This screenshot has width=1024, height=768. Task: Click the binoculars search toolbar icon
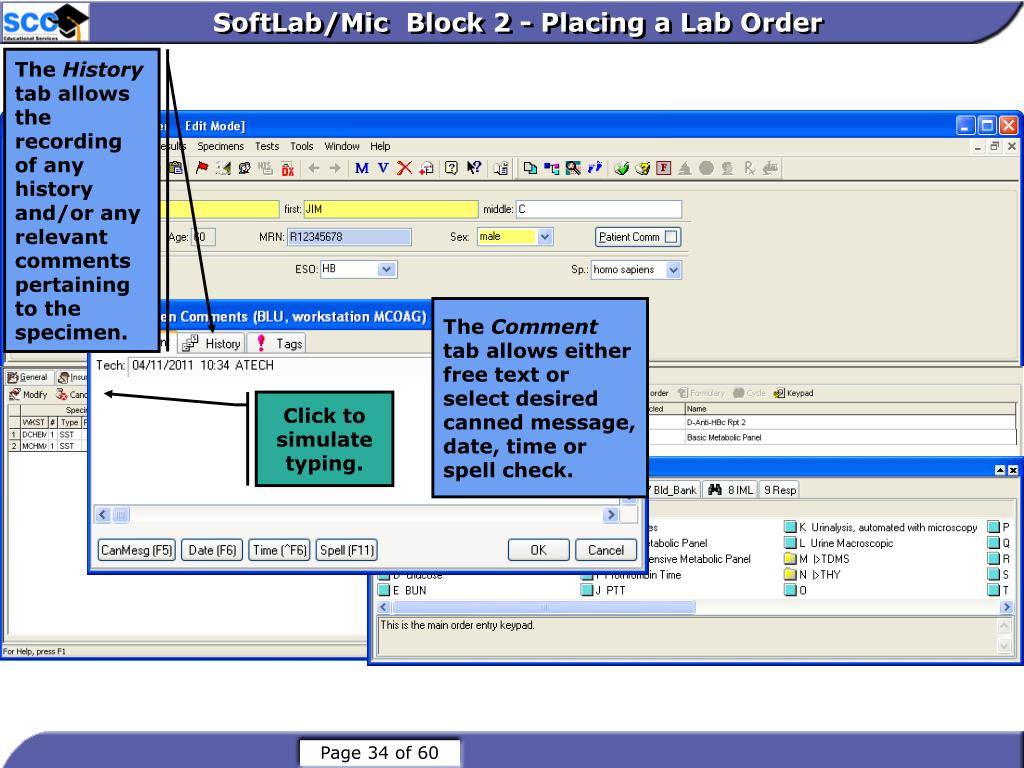tap(573, 168)
